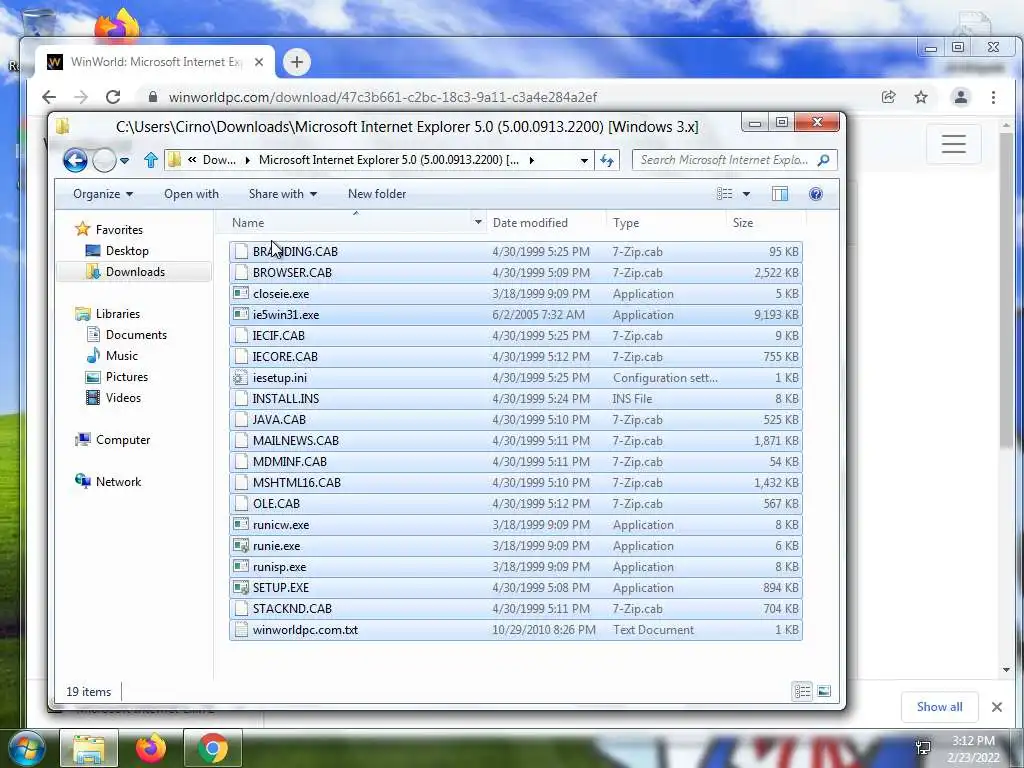Create a New folder

tap(377, 194)
